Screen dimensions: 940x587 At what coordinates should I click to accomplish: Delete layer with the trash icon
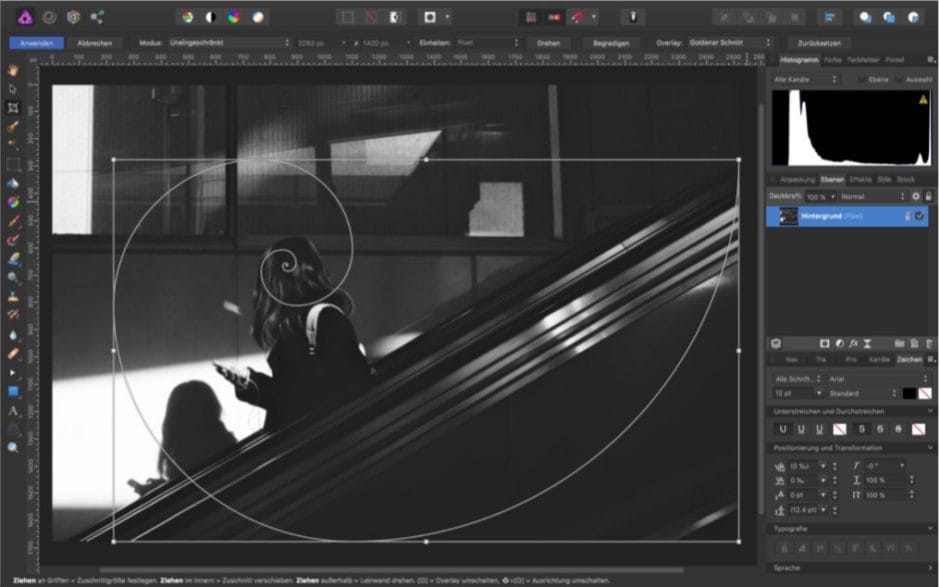coord(929,343)
